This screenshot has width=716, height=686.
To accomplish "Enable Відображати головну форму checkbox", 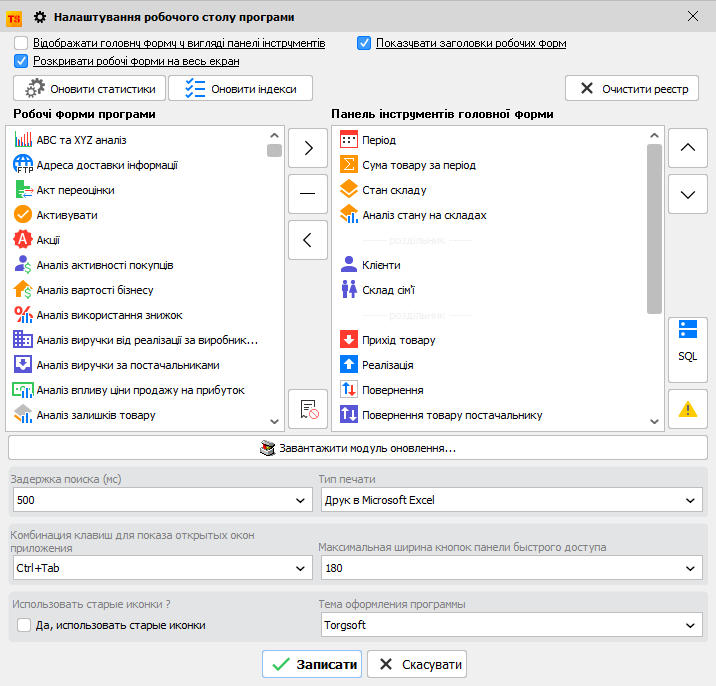I will (x=22, y=43).
